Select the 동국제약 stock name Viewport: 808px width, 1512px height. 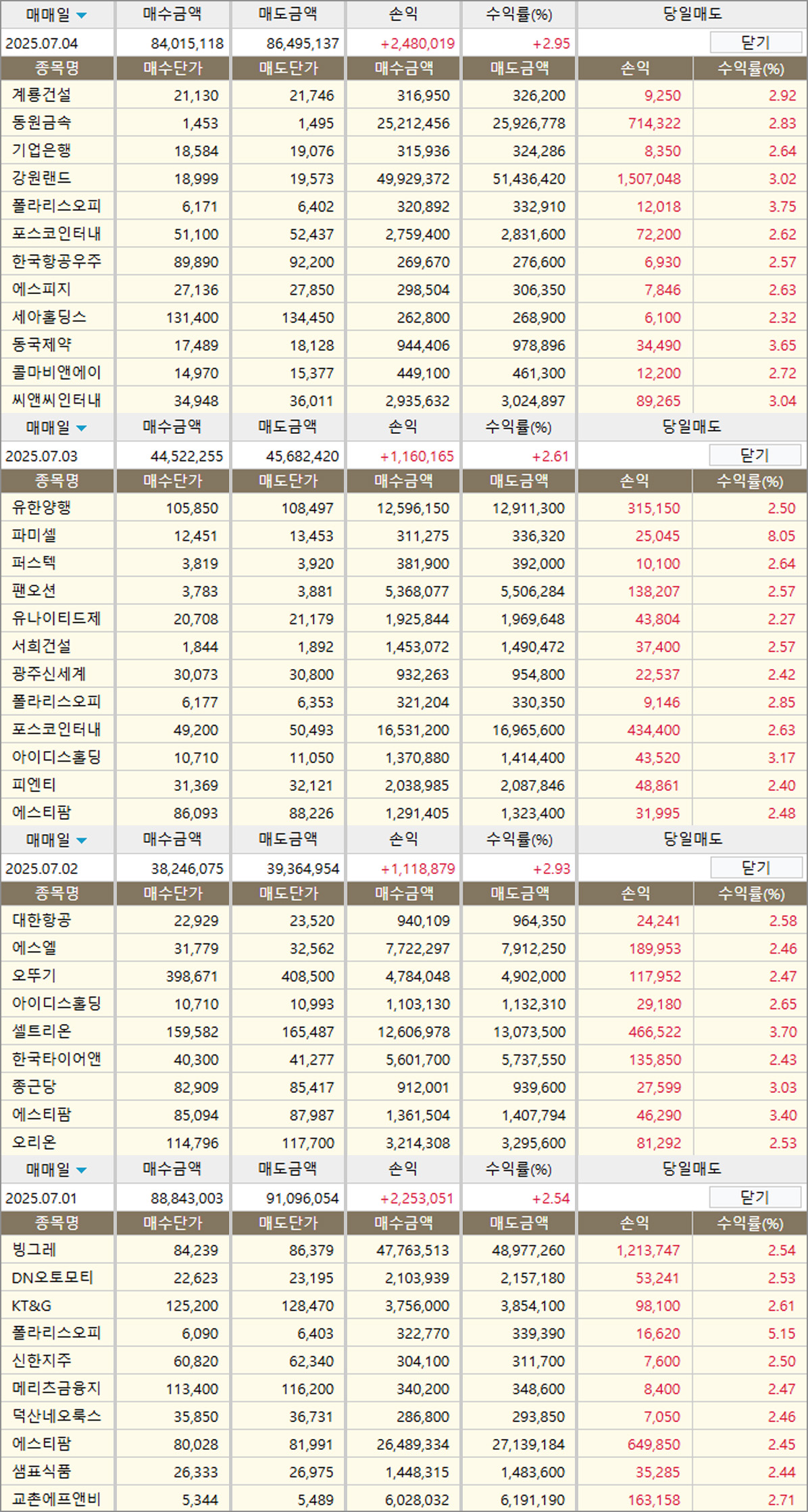(x=41, y=345)
